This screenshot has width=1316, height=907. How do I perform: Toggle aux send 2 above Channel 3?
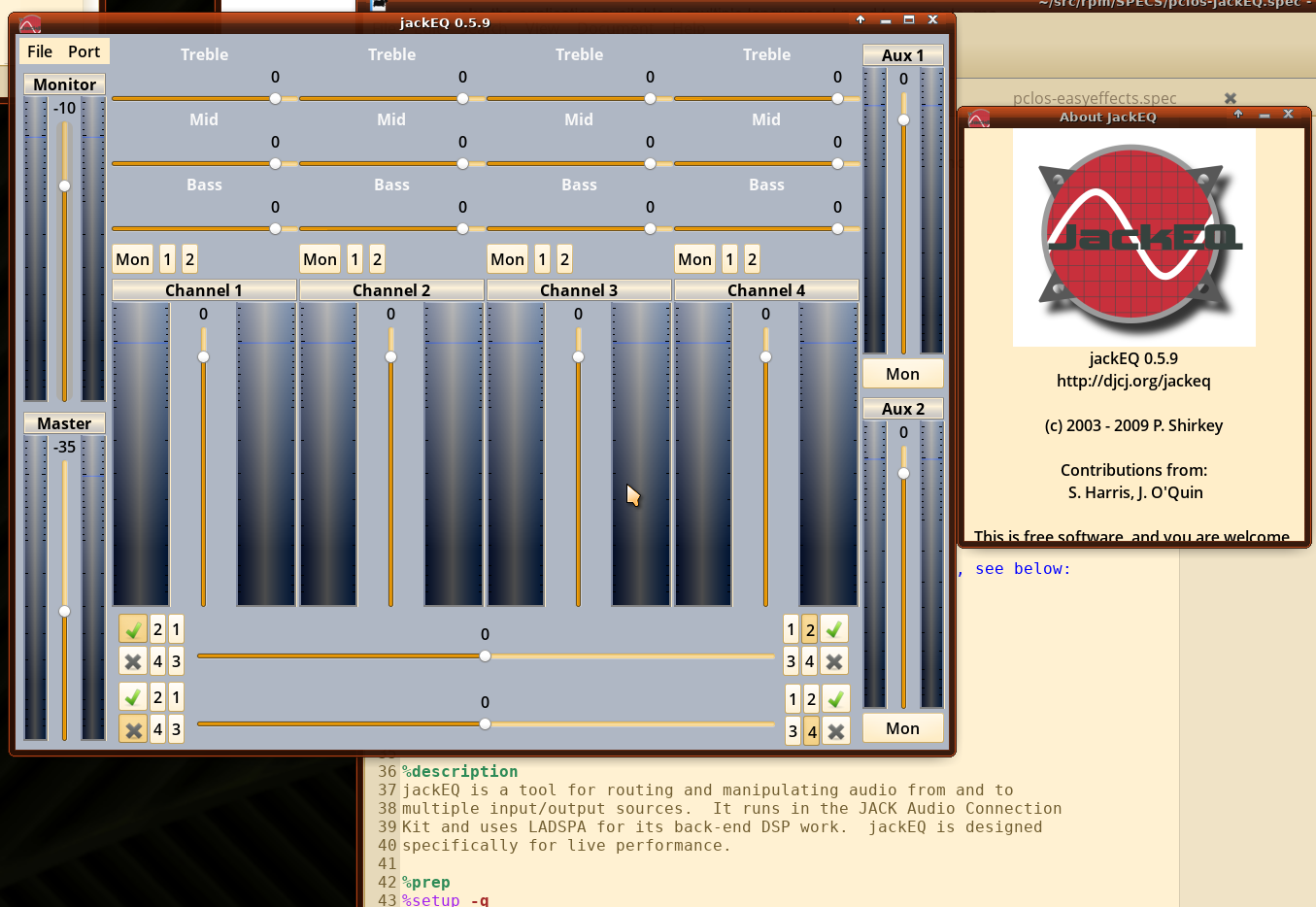point(564,259)
